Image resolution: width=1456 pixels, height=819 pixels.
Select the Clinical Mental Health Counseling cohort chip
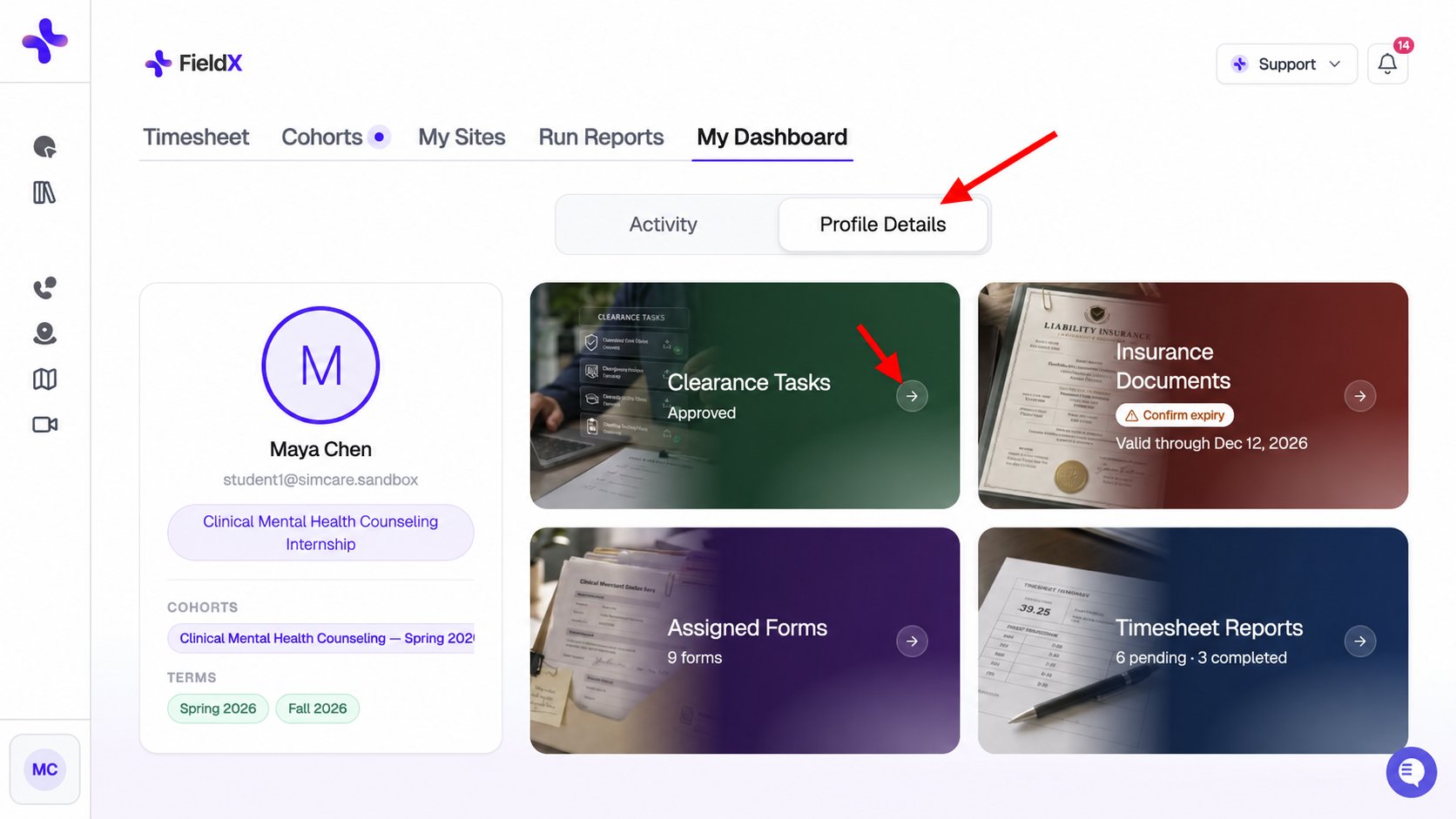tap(322, 638)
